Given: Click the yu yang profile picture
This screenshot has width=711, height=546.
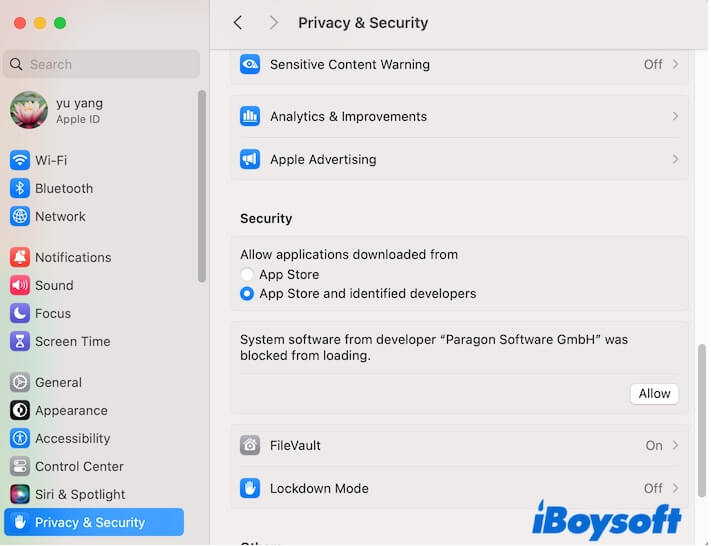Looking at the screenshot, I should [x=29, y=110].
